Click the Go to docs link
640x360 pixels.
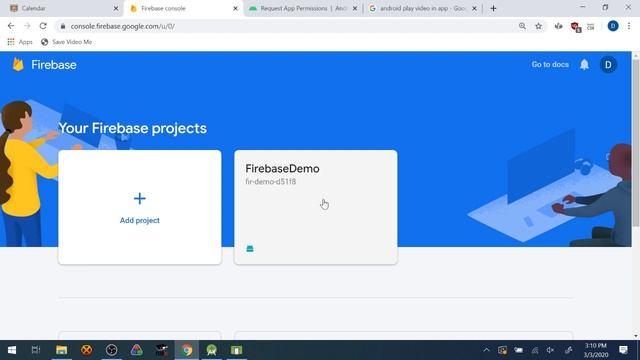click(x=550, y=64)
